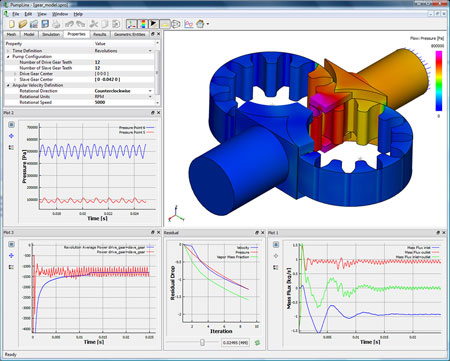Switch to the Results tab

99,34
